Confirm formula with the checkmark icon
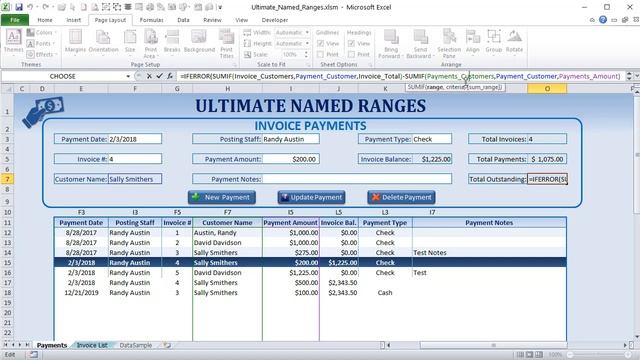640x360 pixels. tap(159, 76)
